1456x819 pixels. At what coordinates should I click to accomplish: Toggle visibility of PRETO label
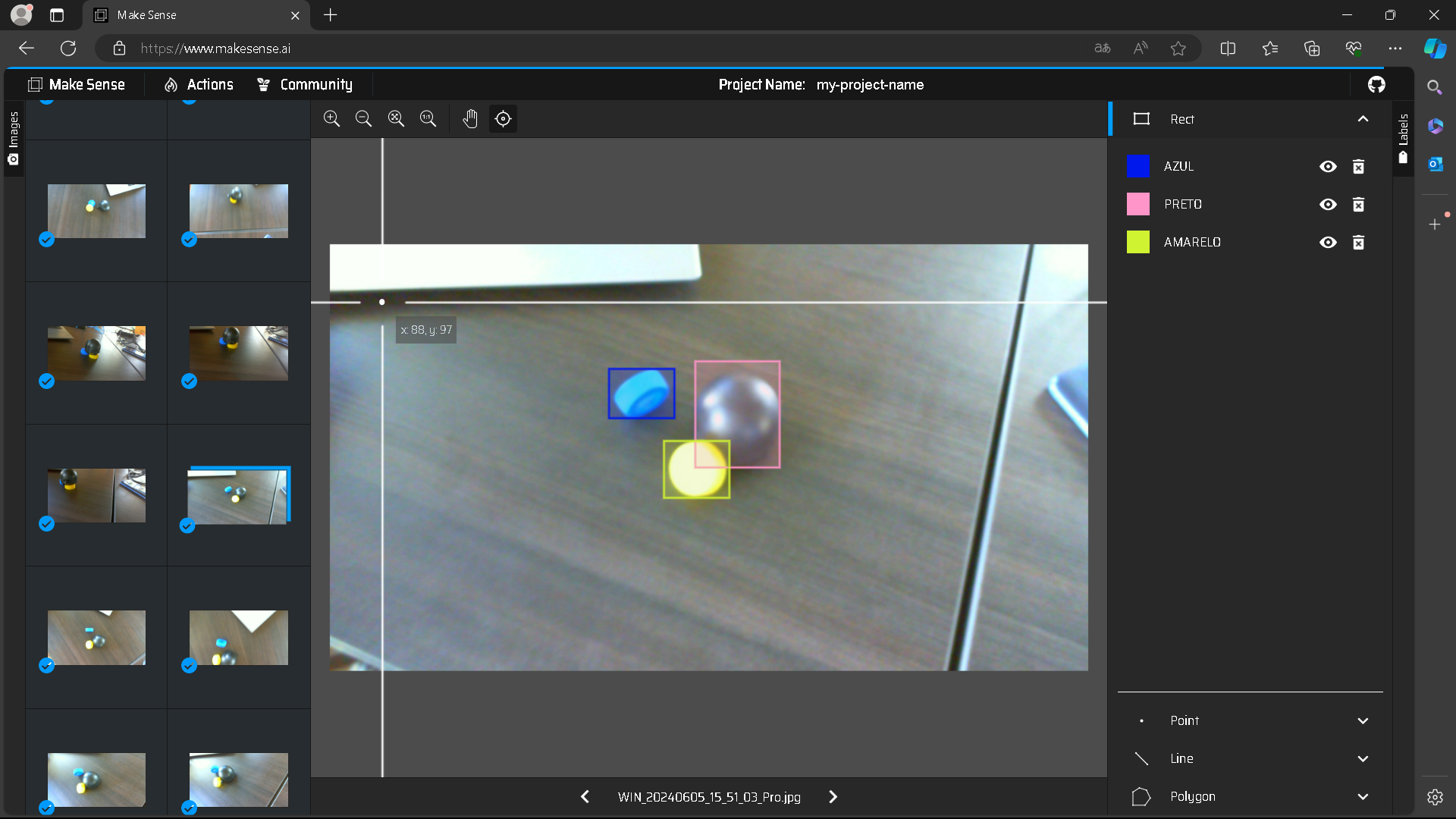click(x=1328, y=205)
